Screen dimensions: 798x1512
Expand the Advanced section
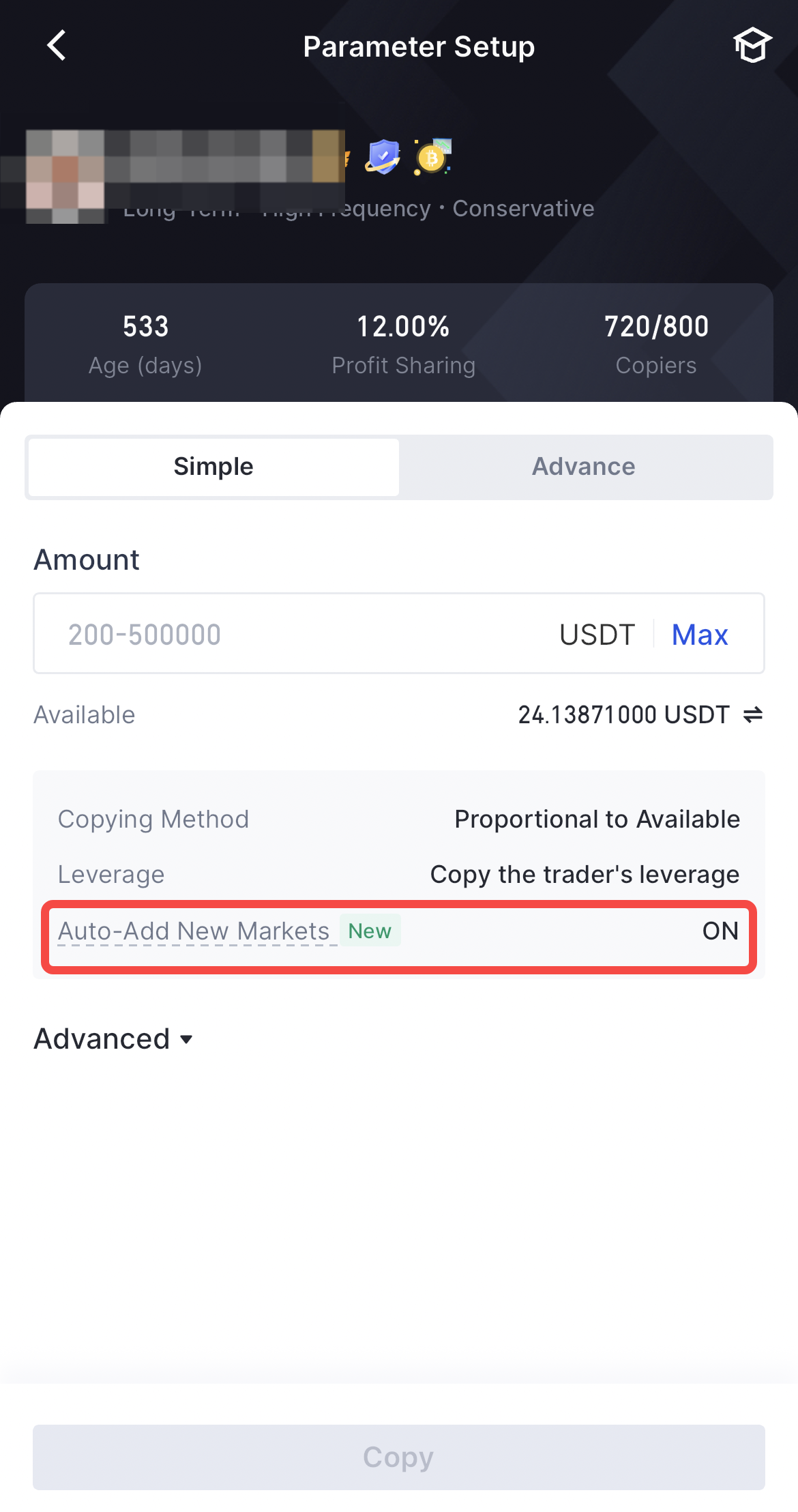pos(114,1039)
